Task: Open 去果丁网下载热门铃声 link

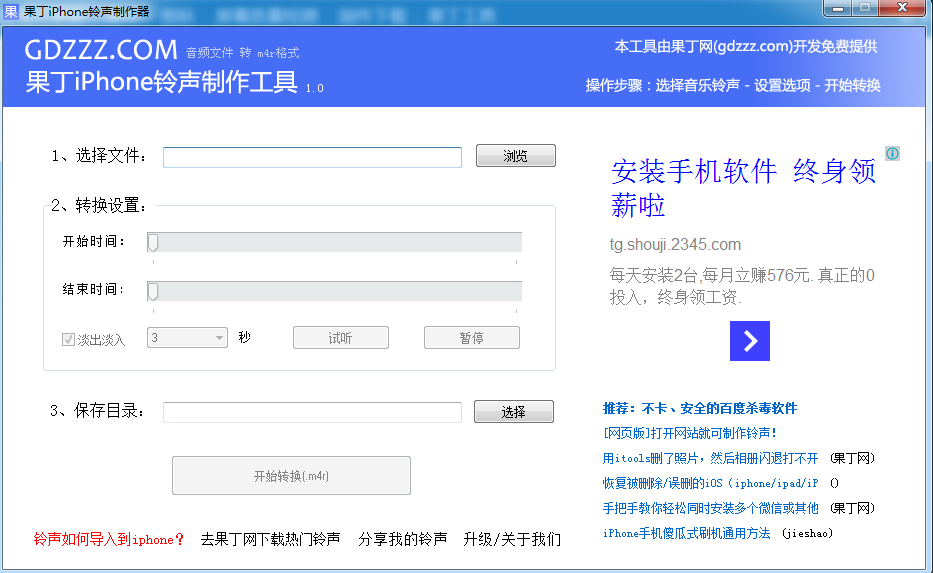Action: 270,539
